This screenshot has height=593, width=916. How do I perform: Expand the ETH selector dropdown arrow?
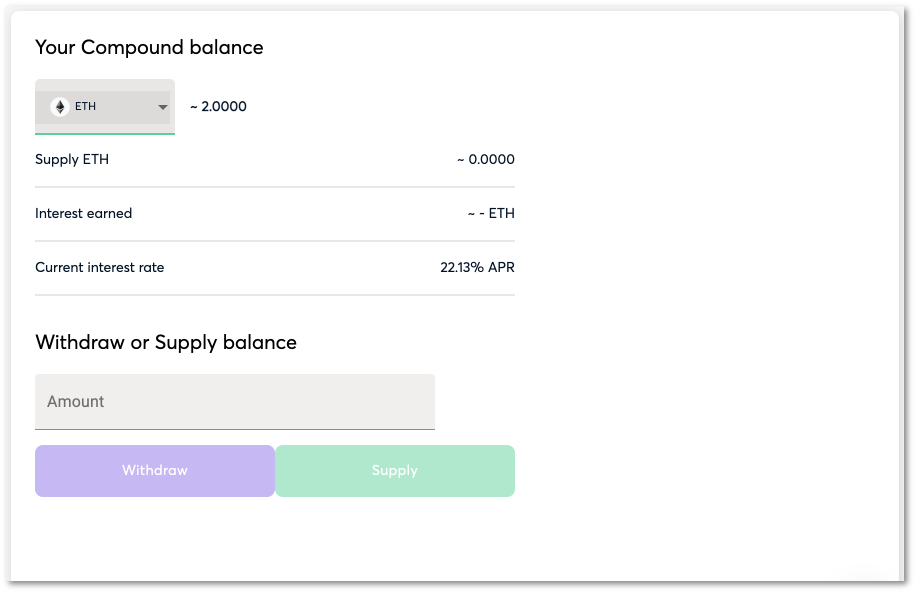tap(162, 107)
